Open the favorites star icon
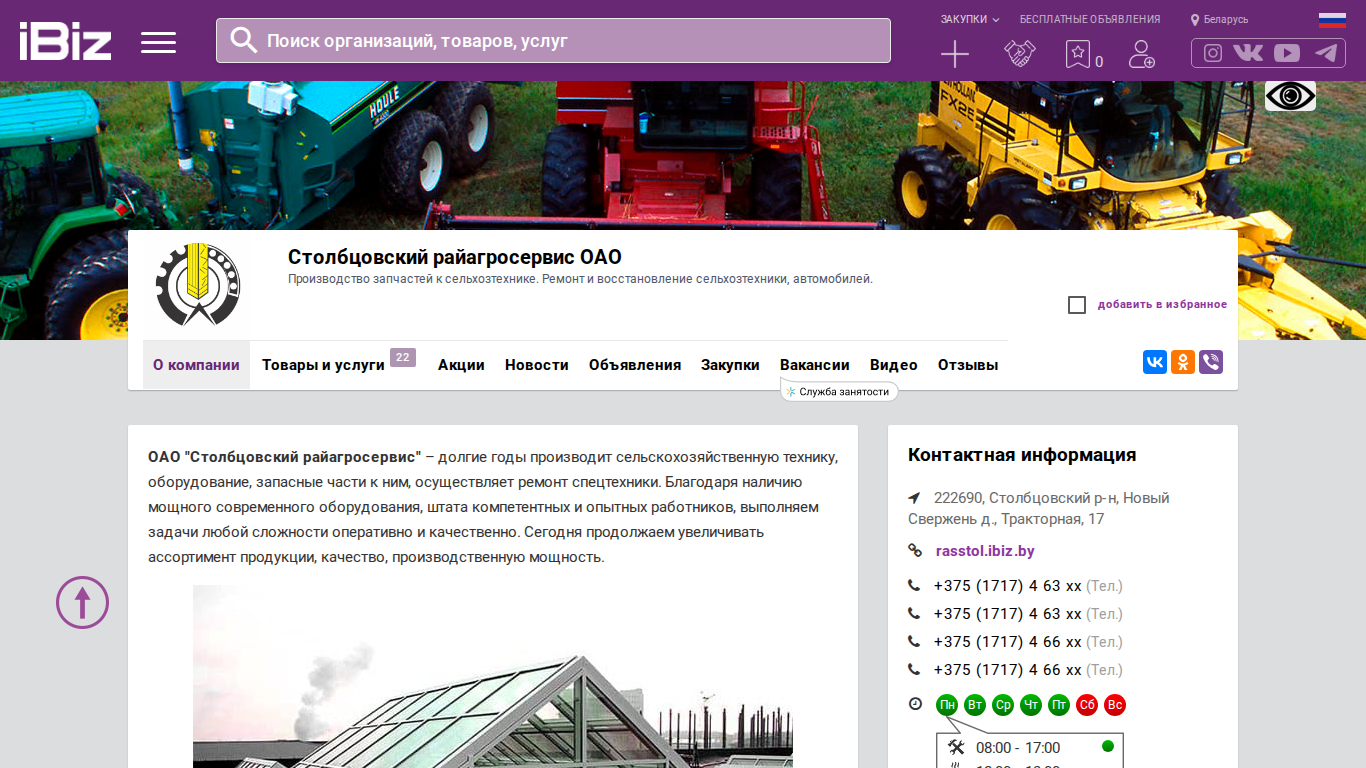 [1078, 54]
